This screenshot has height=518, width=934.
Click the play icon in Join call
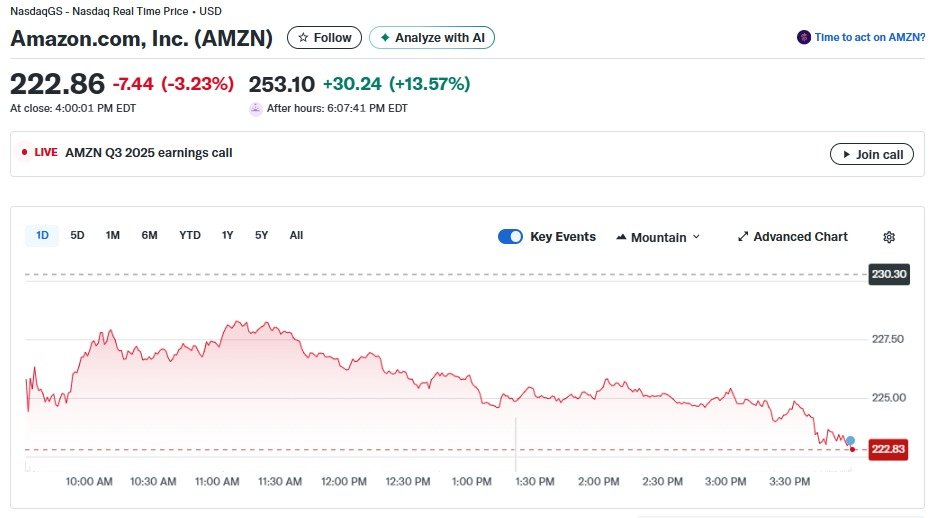(847, 155)
